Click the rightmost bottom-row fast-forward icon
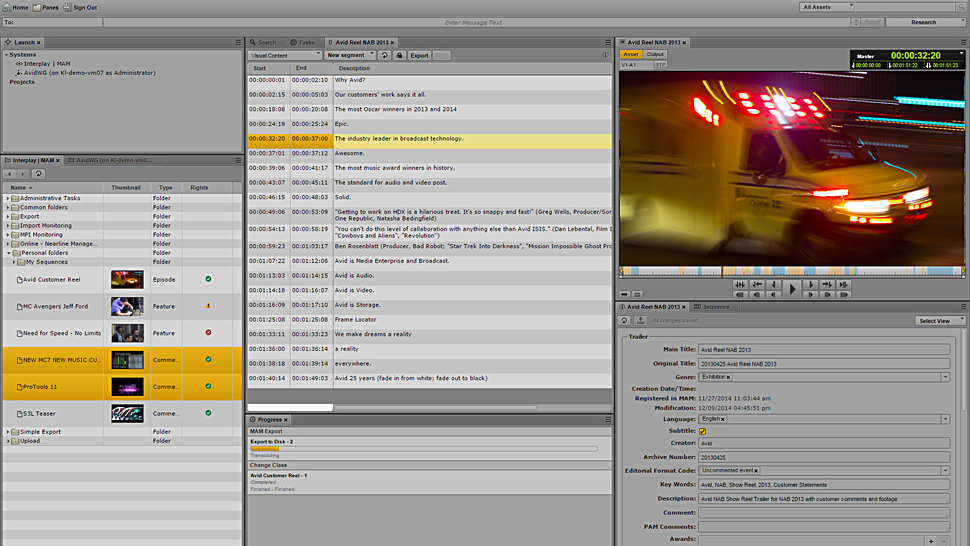The width and height of the screenshot is (970, 546). 844,294
